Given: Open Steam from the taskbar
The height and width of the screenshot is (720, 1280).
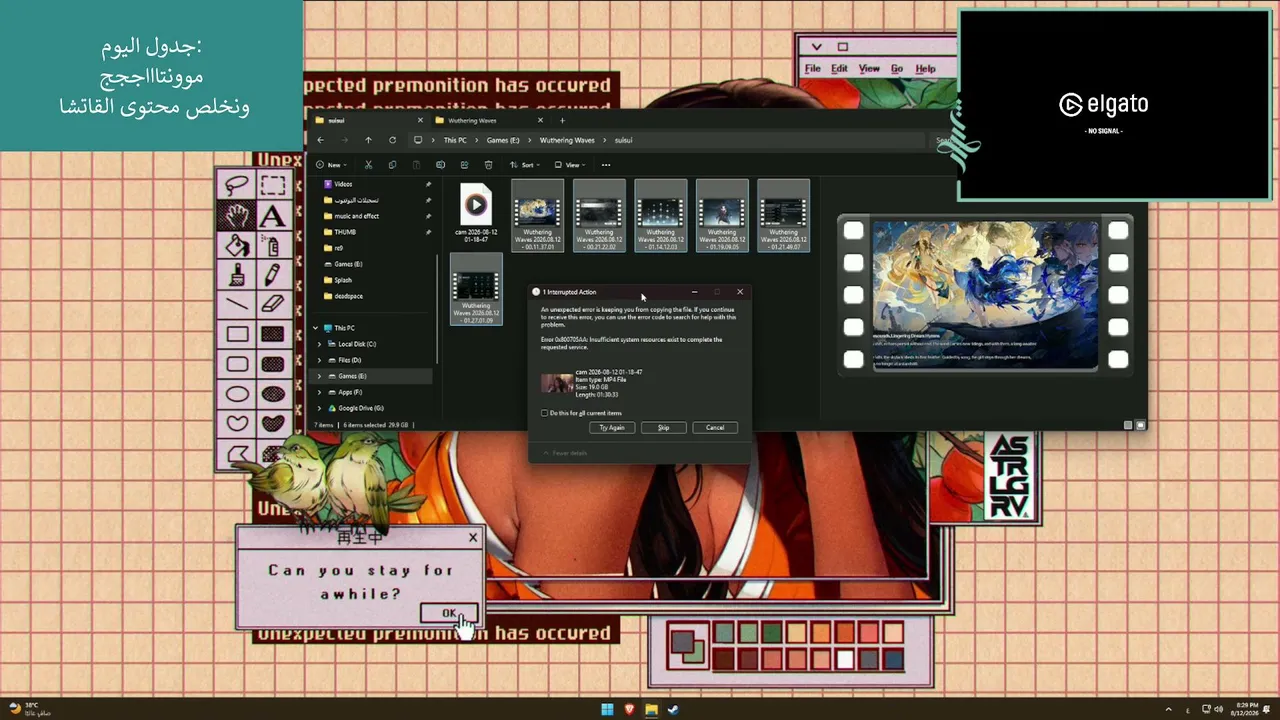Looking at the screenshot, I should click(x=673, y=710).
